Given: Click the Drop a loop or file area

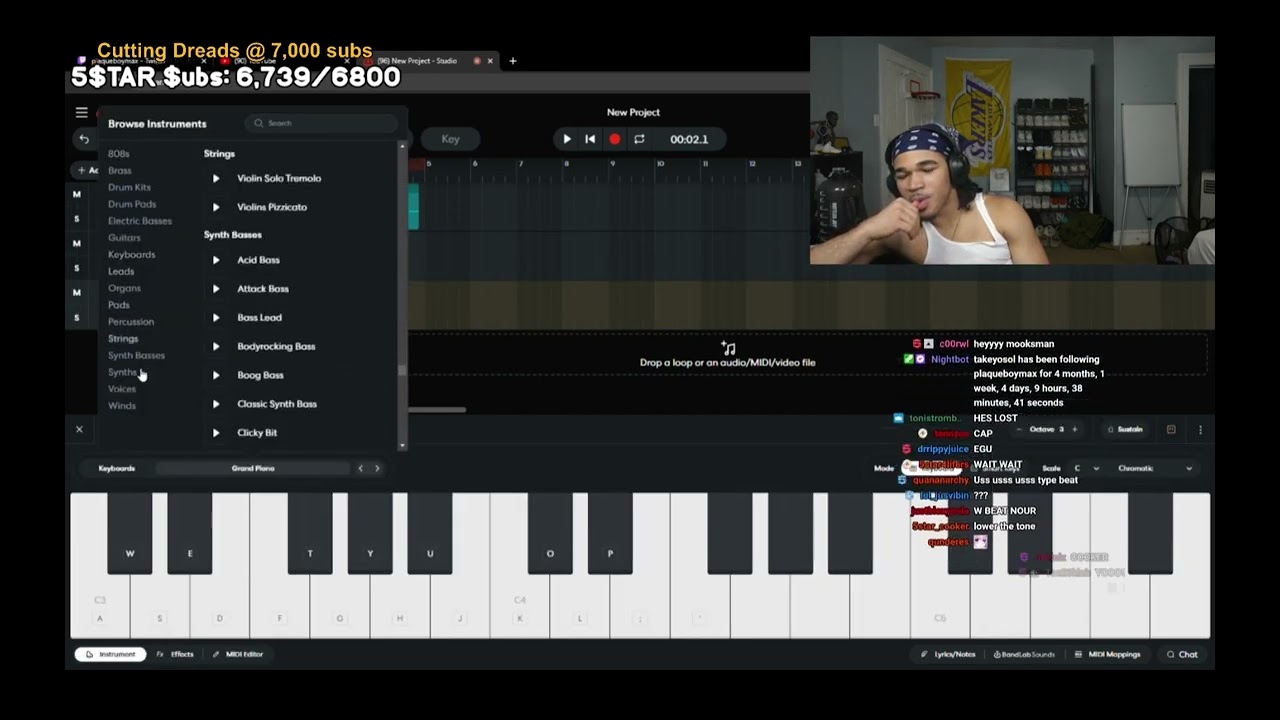Looking at the screenshot, I should (727, 355).
